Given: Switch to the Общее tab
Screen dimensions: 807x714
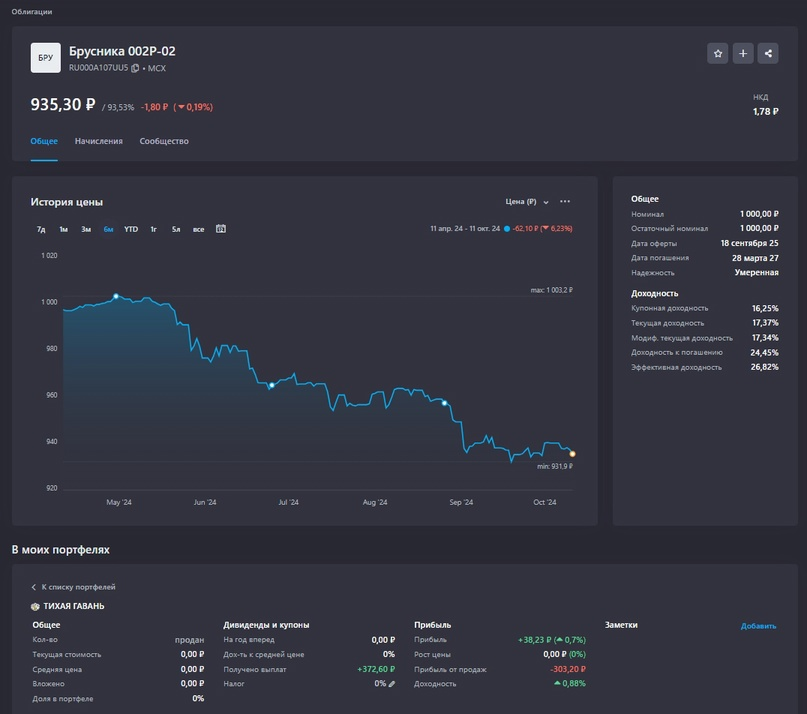Looking at the screenshot, I should (x=44, y=141).
